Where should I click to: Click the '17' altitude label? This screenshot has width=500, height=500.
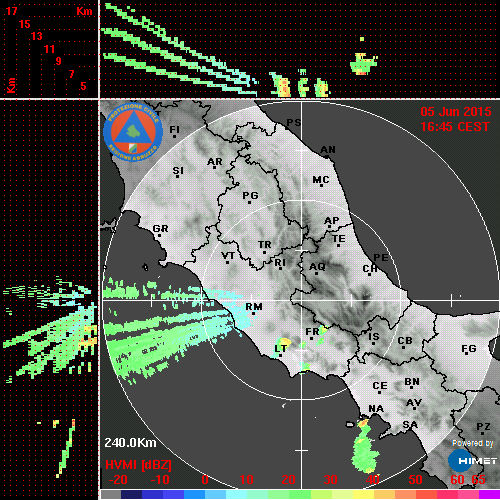pyautogui.click(x=11, y=11)
